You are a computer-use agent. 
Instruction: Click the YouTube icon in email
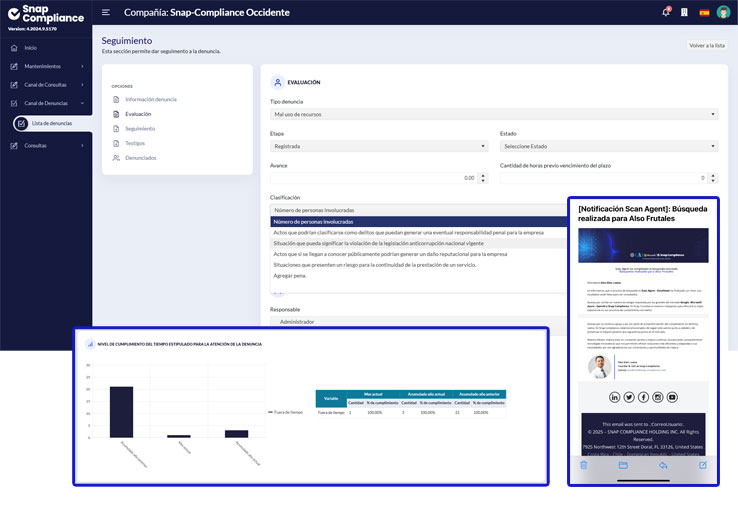click(672, 397)
